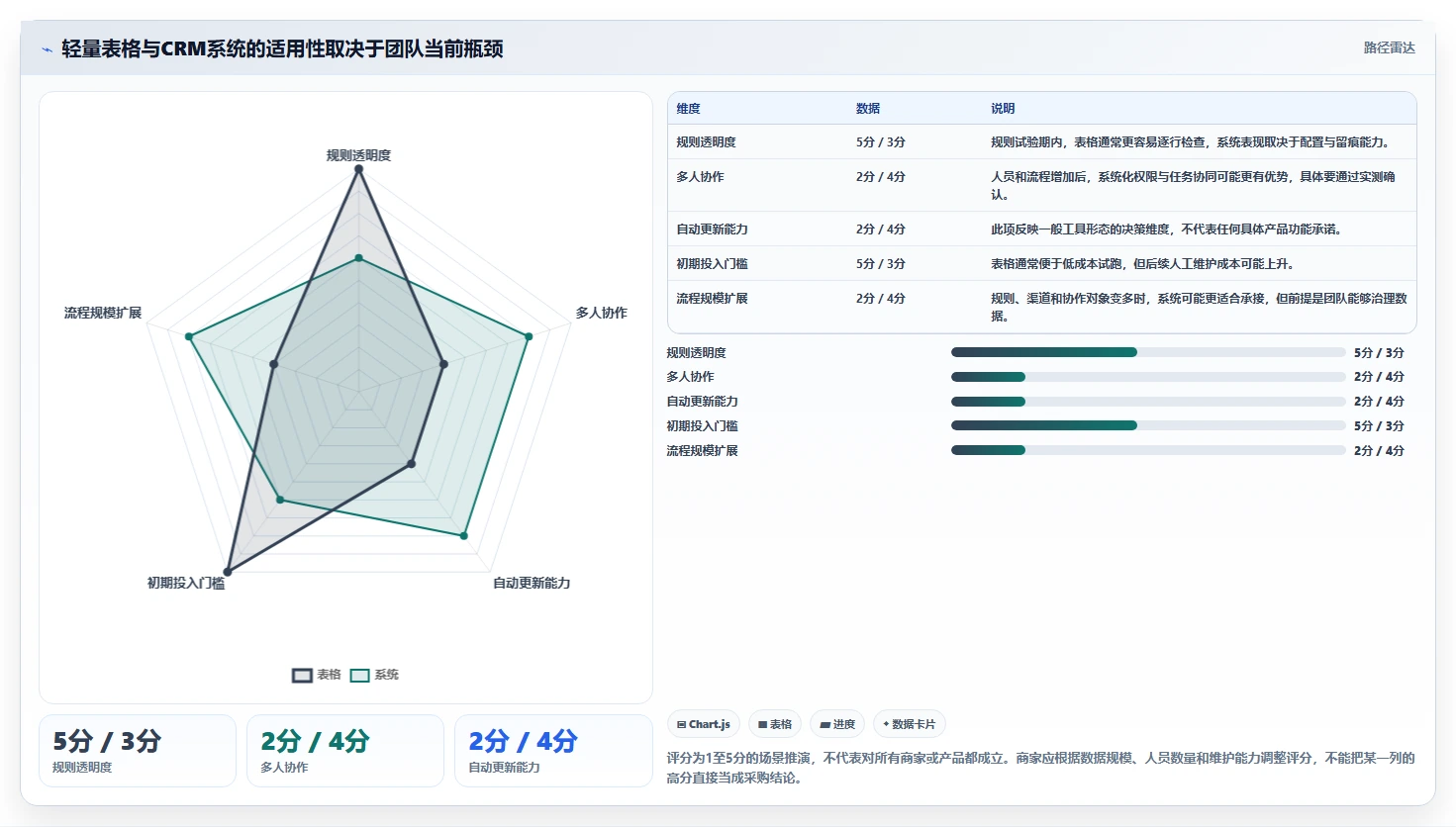The width and height of the screenshot is (1456, 827).
Task: Toggle the 系统 series in the radar legend
Action: (x=374, y=675)
